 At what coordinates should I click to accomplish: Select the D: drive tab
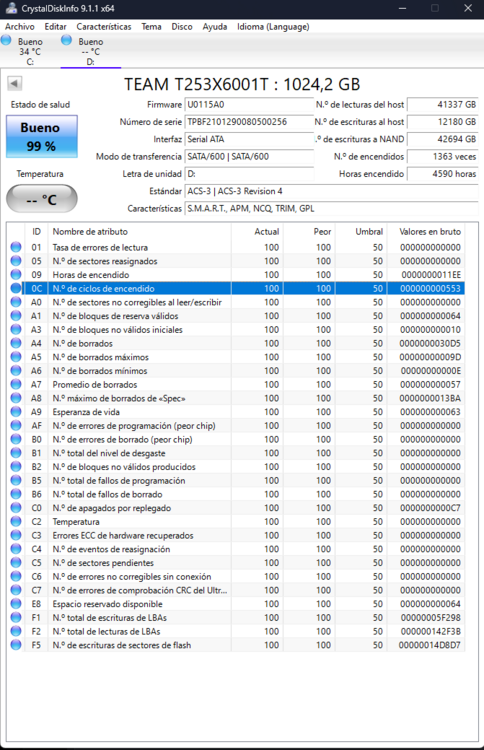click(90, 51)
